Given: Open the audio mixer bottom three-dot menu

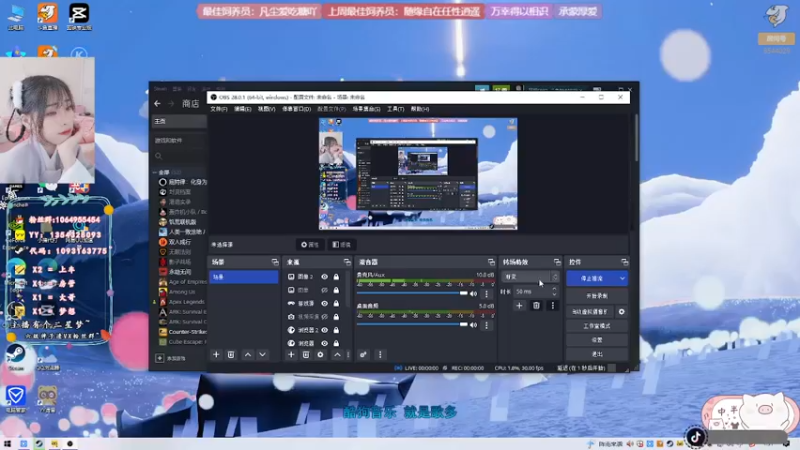Looking at the screenshot, I should pos(380,355).
